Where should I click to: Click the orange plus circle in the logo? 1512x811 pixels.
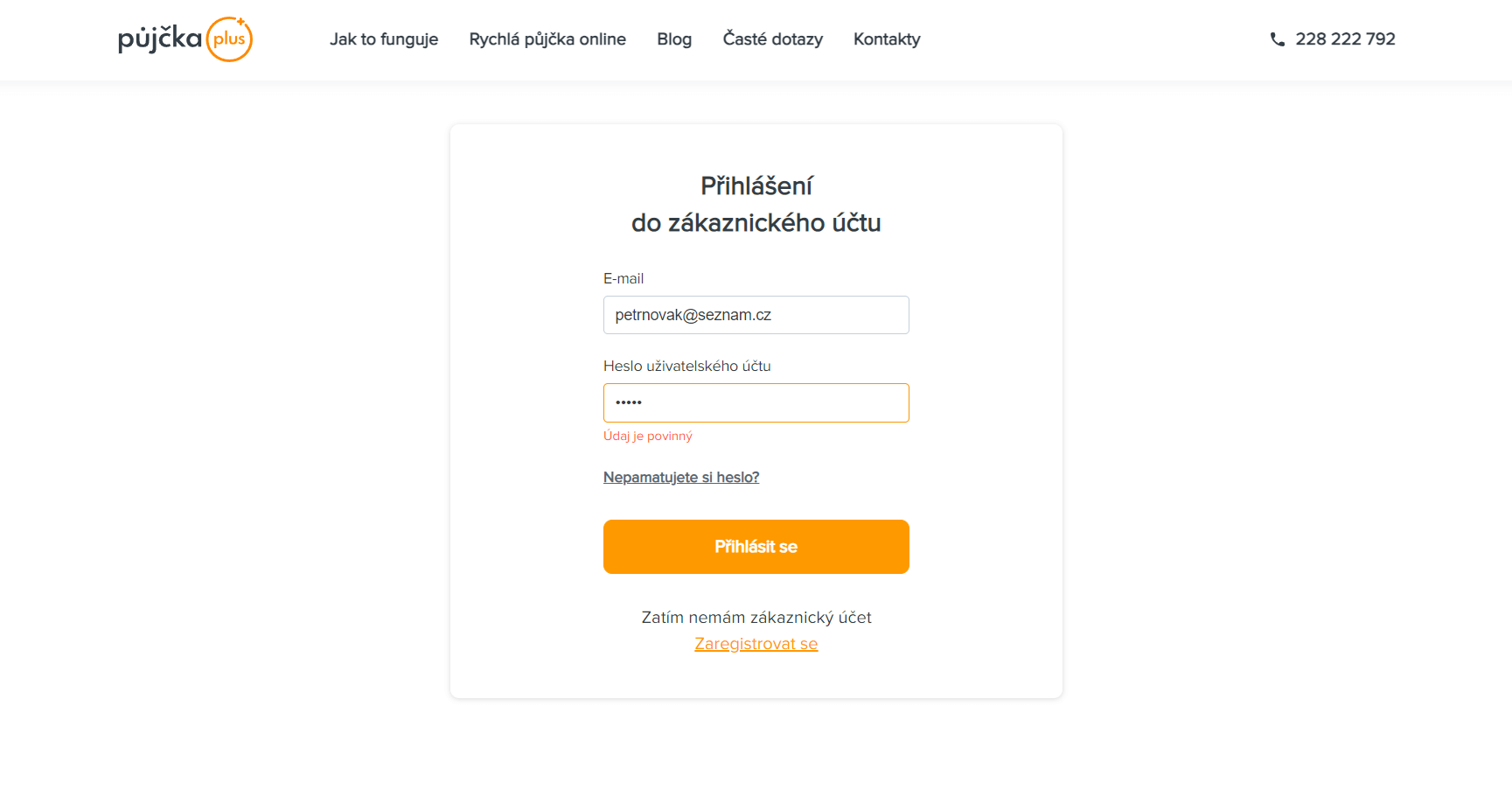(x=229, y=39)
